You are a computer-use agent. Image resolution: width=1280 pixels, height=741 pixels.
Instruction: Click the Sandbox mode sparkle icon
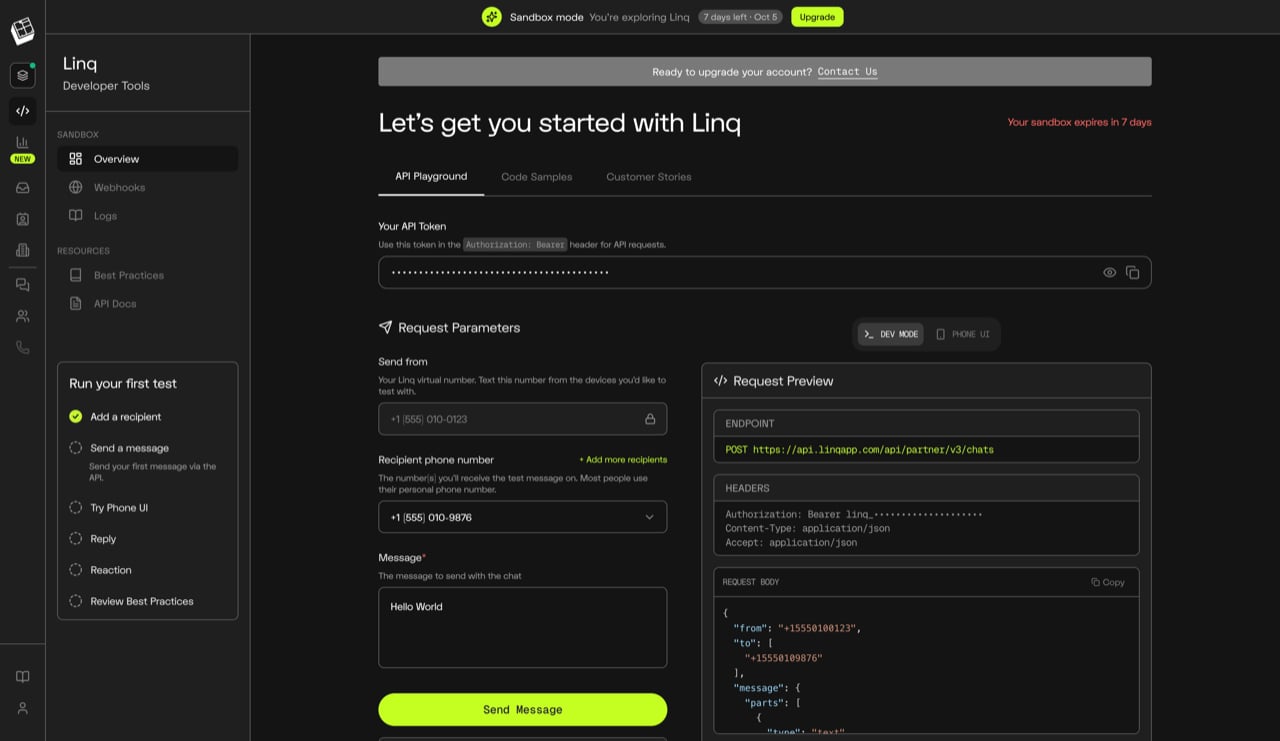point(491,17)
